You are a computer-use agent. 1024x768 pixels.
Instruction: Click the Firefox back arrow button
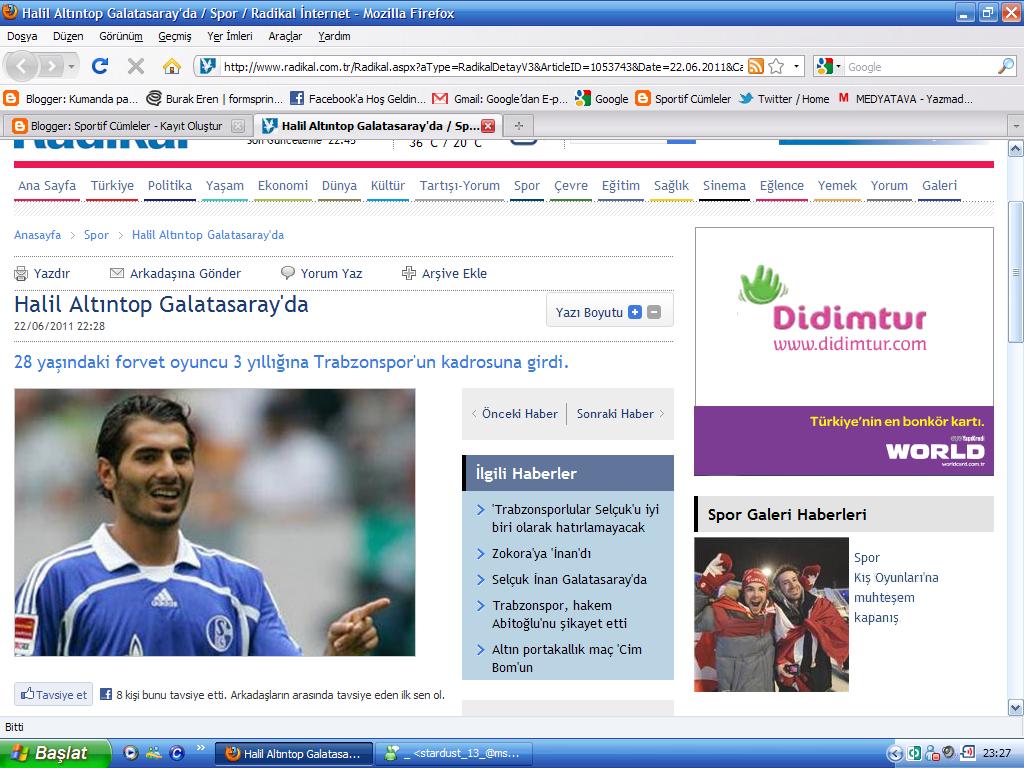[22, 66]
